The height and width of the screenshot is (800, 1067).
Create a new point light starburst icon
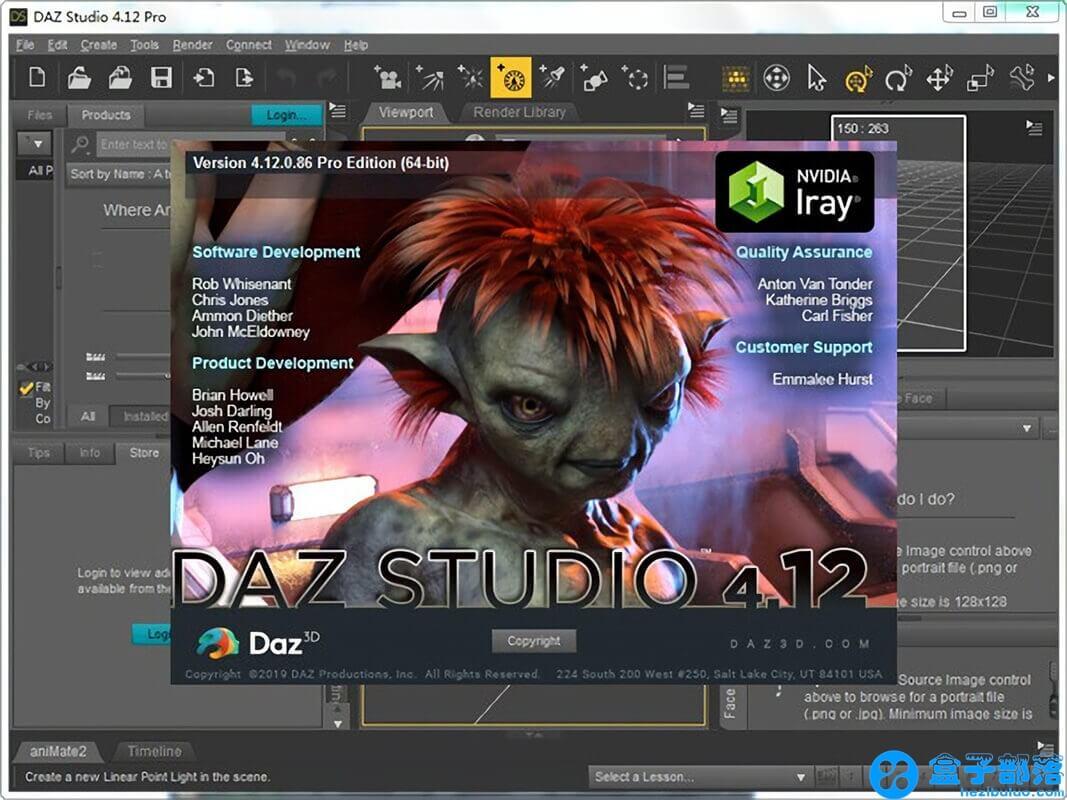(470, 78)
